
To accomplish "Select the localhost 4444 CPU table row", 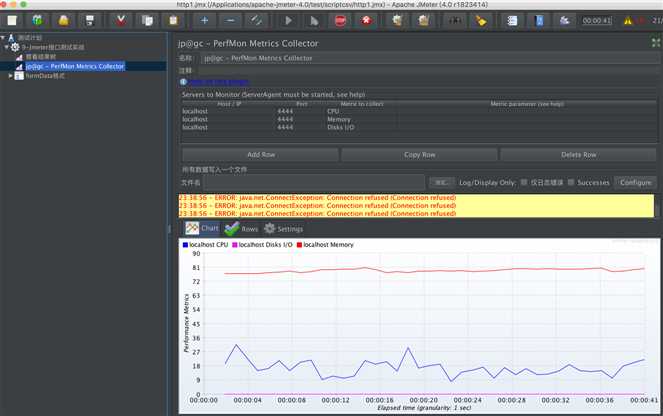I will 419,111.
